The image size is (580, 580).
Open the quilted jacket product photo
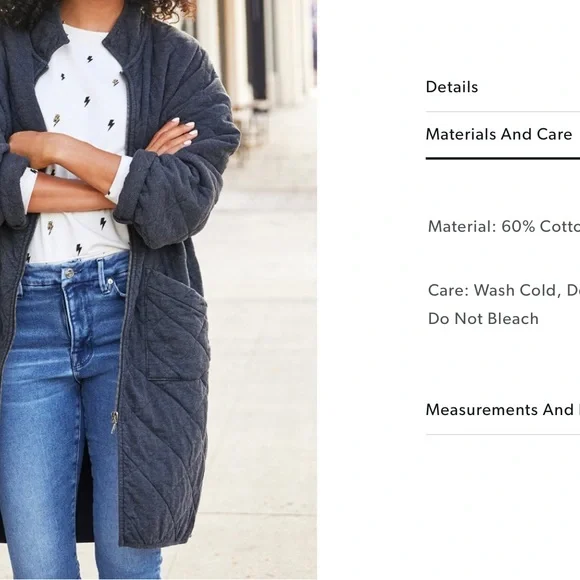[x=158, y=290]
